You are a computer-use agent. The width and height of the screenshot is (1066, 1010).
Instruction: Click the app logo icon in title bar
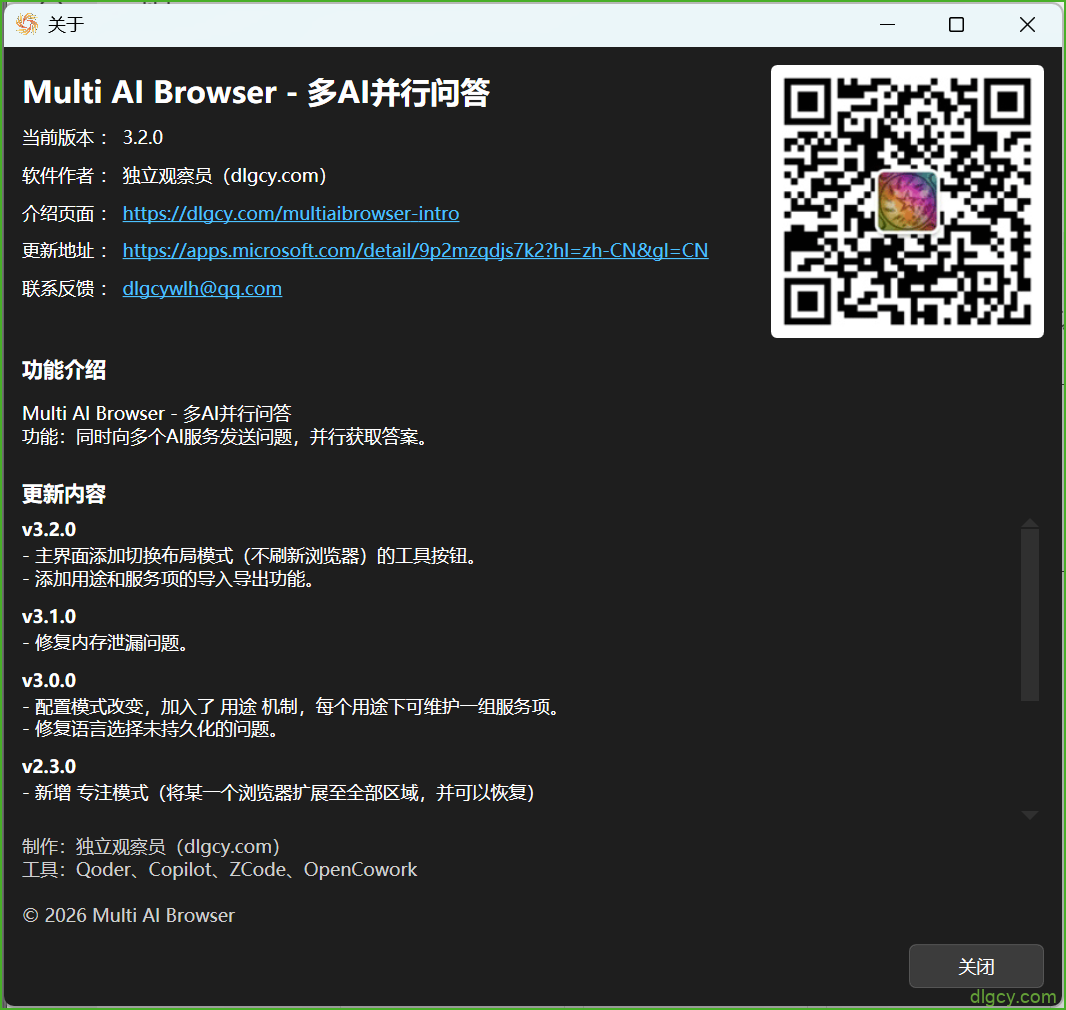[x=27, y=24]
